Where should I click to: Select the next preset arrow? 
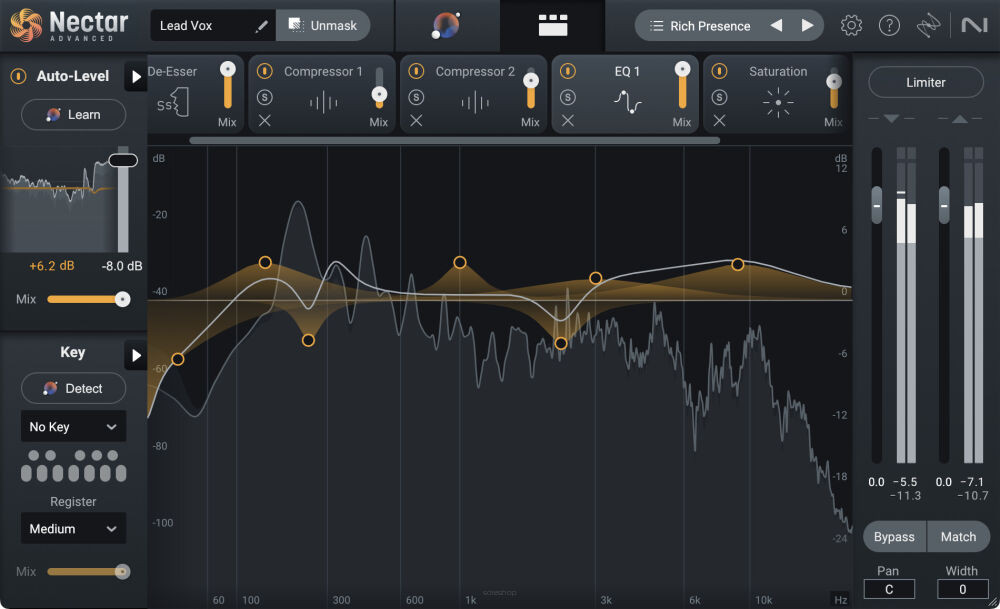pyautogui.click(x=807, y=26)
